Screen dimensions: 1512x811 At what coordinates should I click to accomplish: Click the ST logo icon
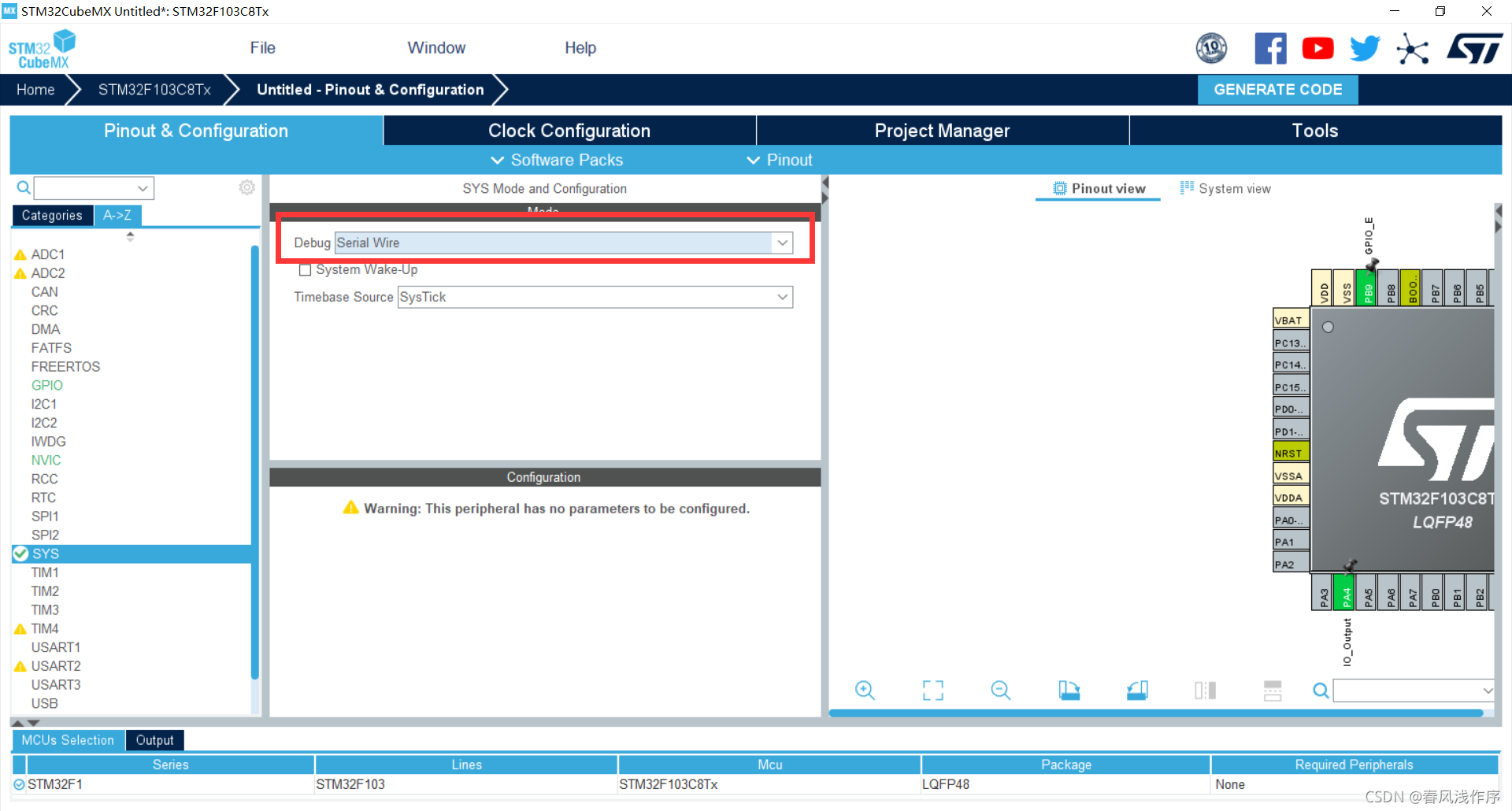(x=1474, y=49)
